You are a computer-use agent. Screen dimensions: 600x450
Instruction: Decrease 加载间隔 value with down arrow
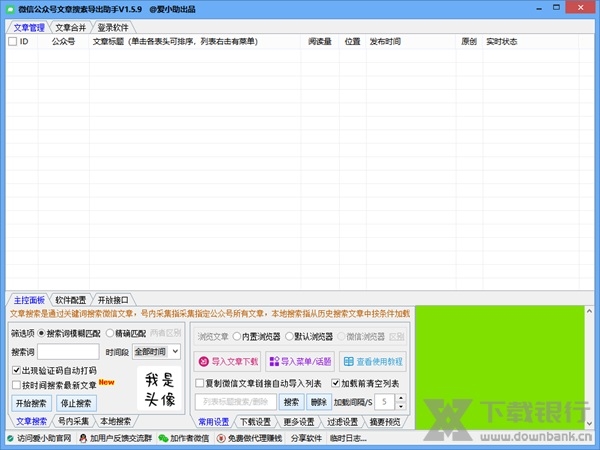[401, 406]
